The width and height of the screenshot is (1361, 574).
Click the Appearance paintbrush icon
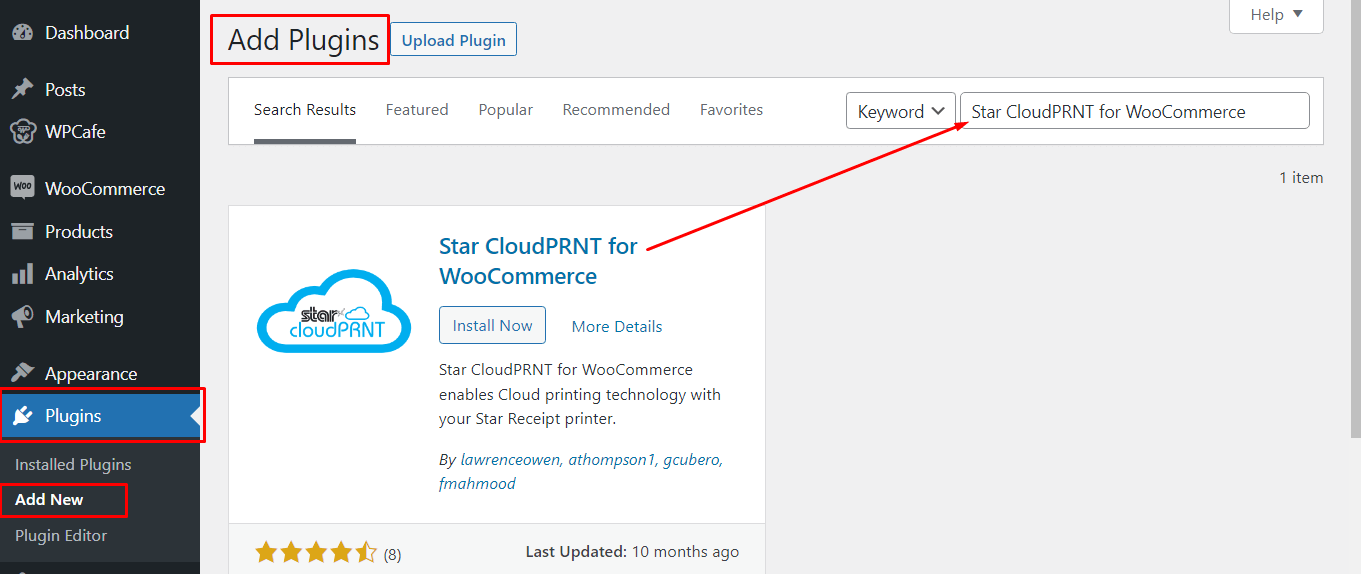pyautogui.click(x=22, y=374)
